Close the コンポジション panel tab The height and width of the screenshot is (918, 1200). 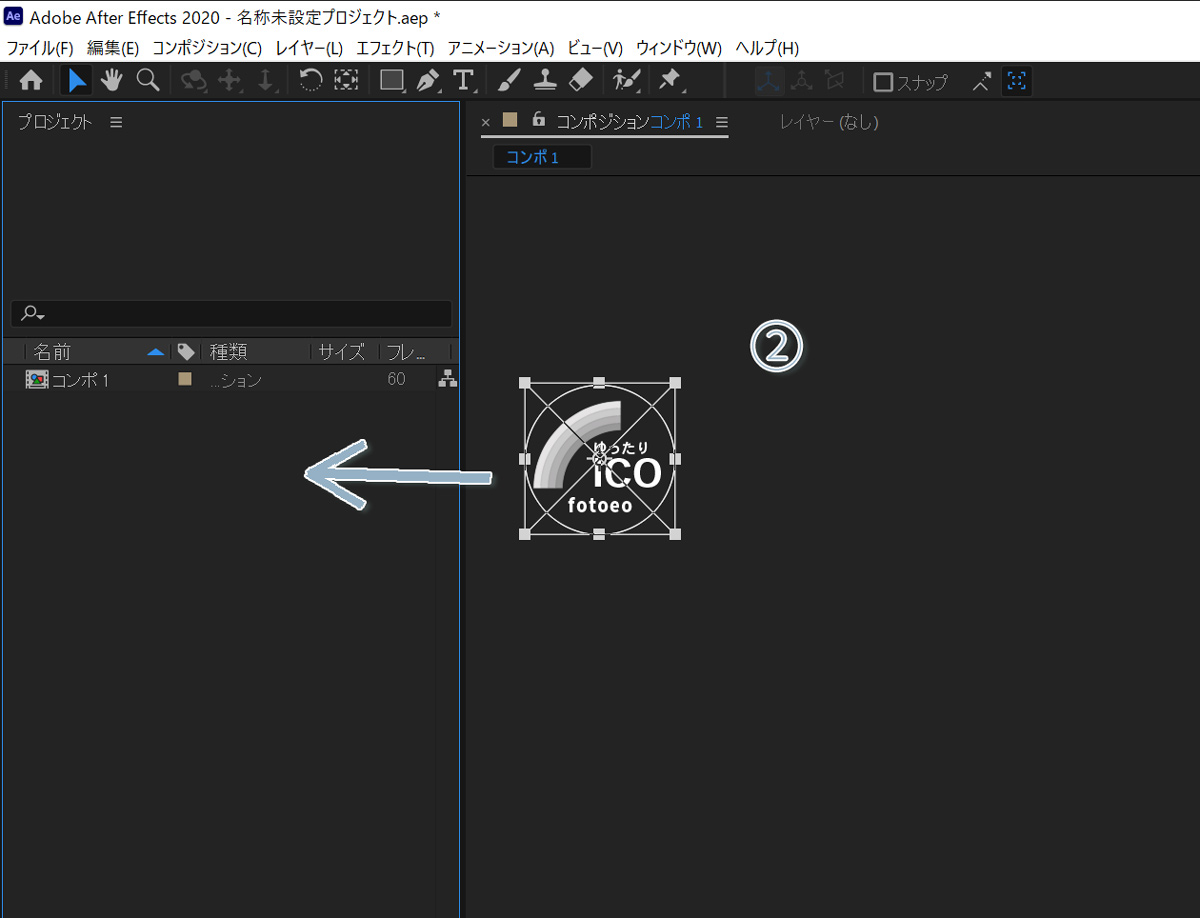point(486,122)
